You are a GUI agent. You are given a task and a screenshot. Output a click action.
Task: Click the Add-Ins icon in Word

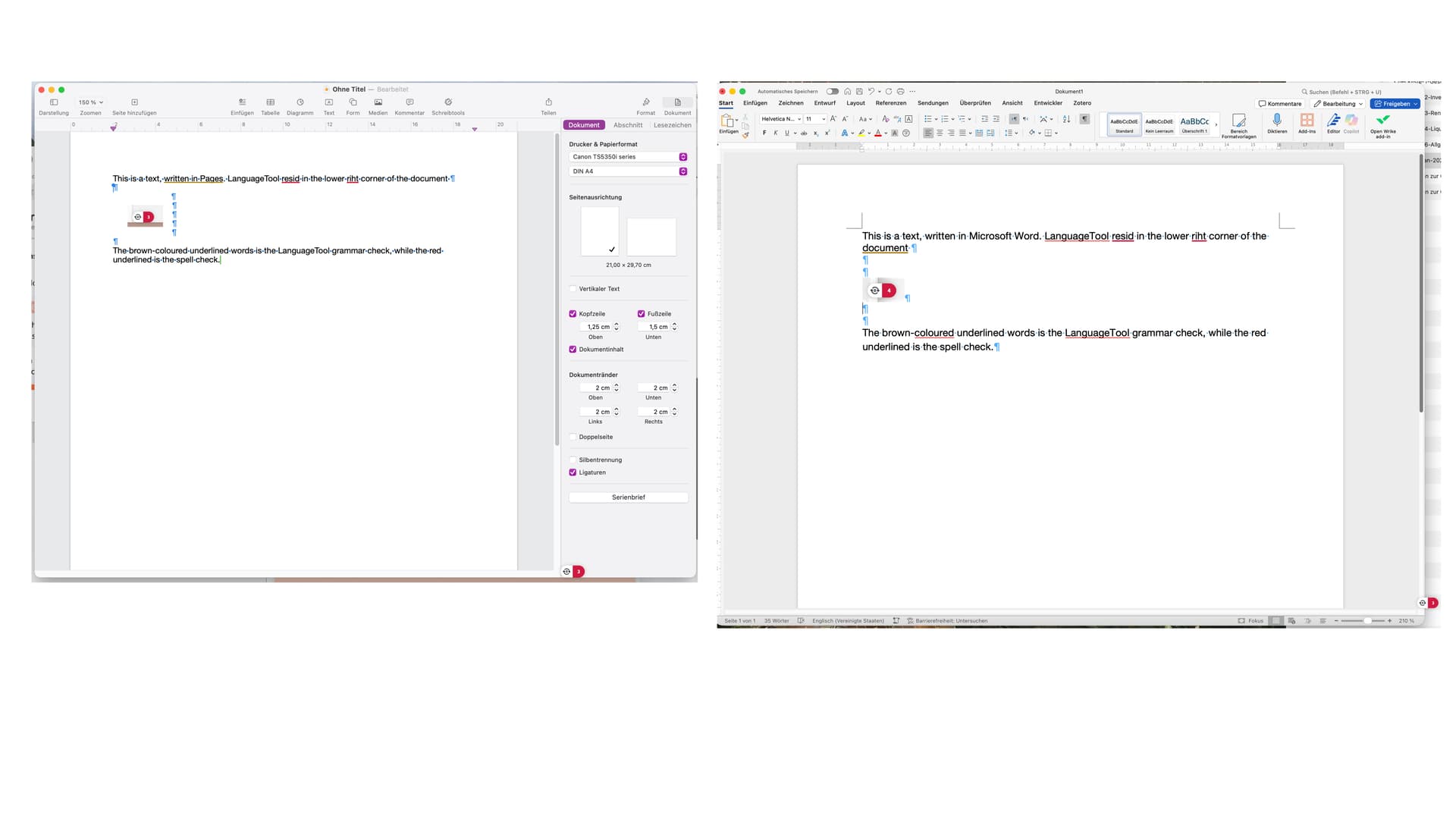click(x=1307, y=120)
